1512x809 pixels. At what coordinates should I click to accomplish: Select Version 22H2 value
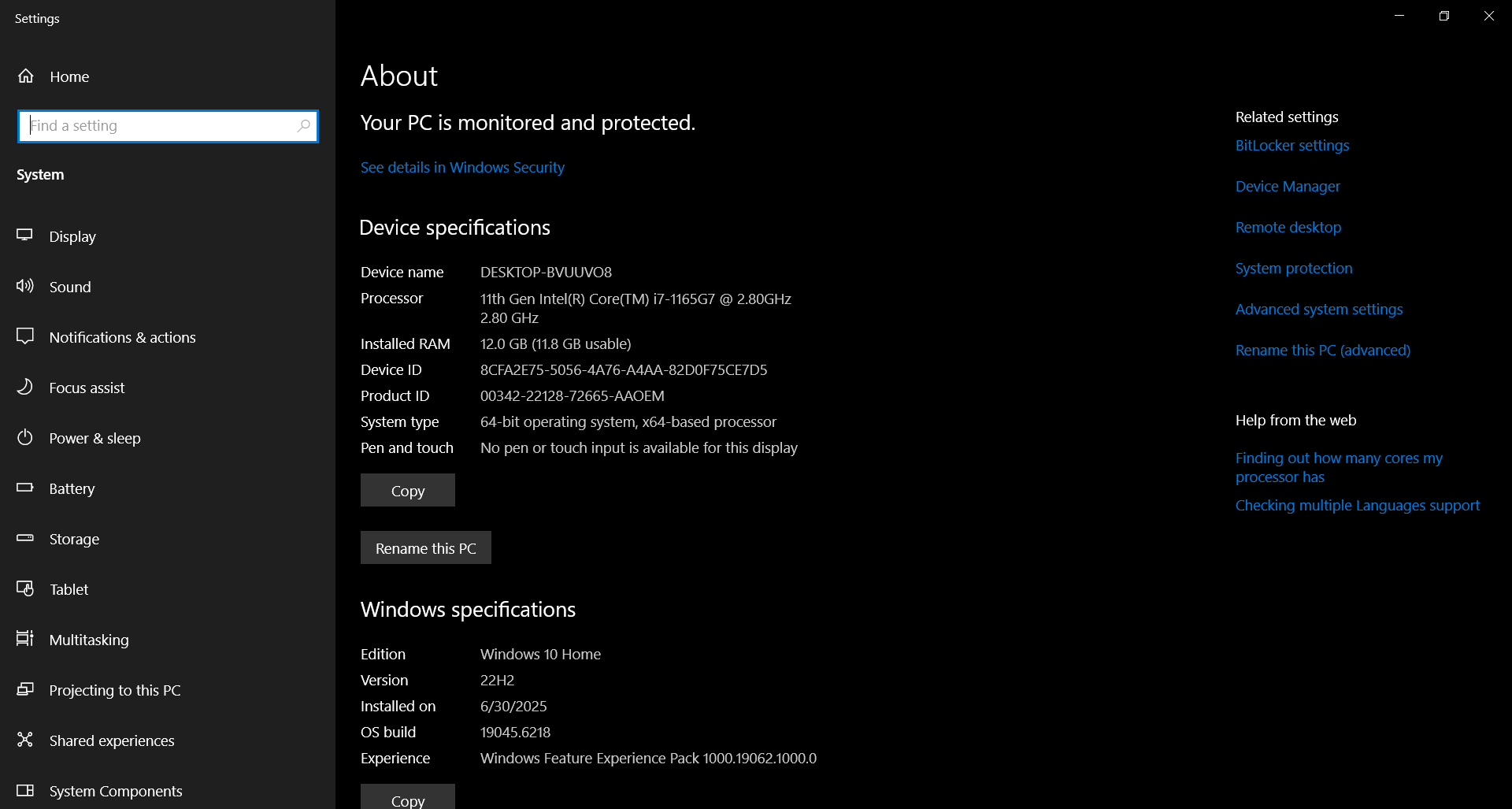pos(497,681)
